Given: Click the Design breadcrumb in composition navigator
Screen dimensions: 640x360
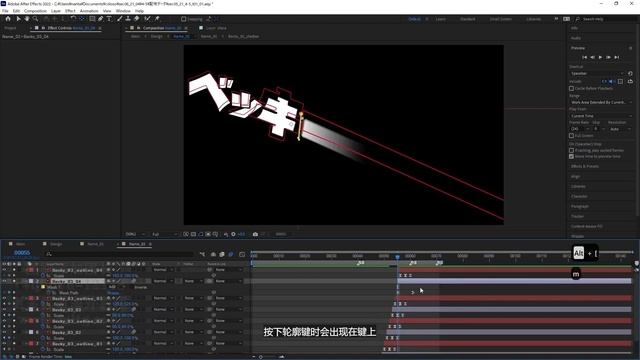Looking at the screenshot, I should 157,36.
